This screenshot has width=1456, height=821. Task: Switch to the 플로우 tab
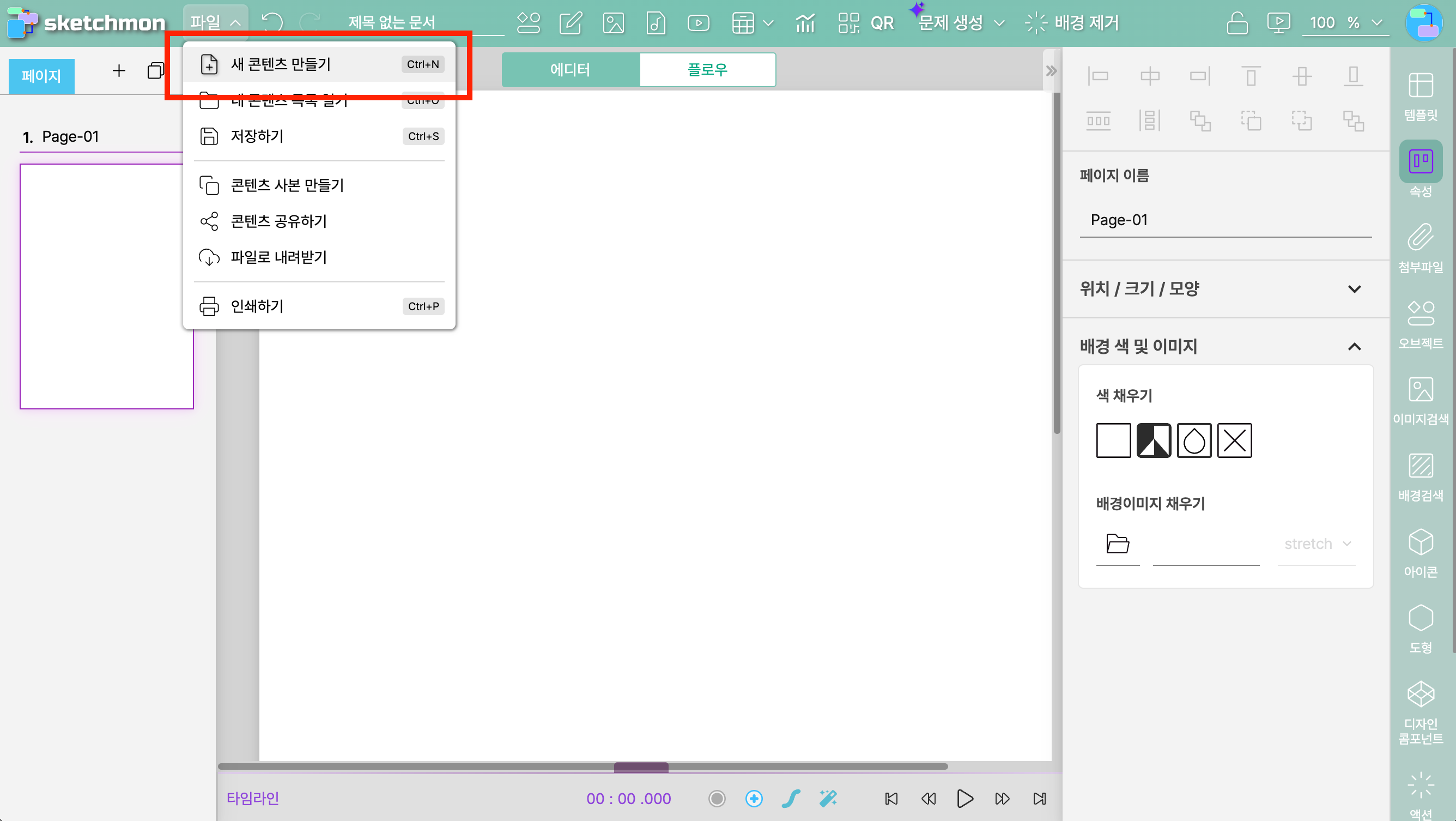tap(707, 70)
